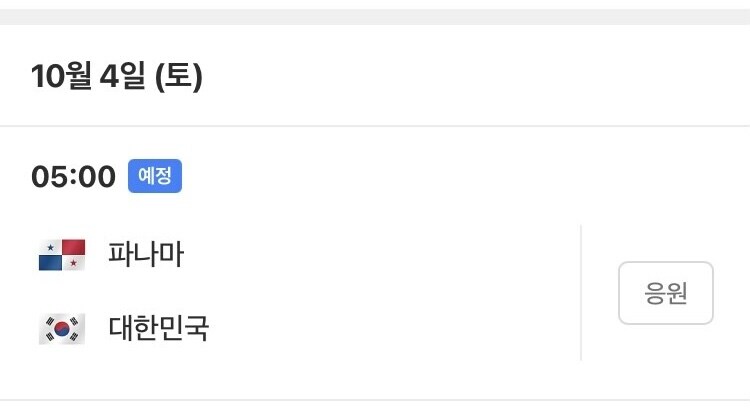Tap the white area below the 응원 button
The height and width of the screenshot is (419, 750).
[x=666, y=360]
